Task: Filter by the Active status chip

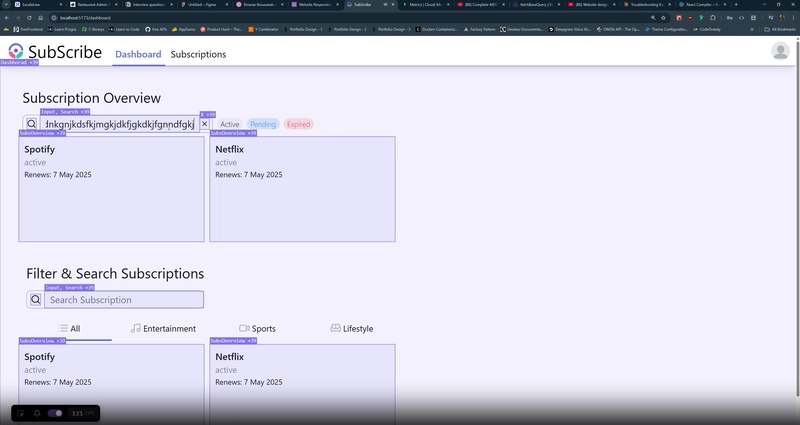Action: click(230, 124)
